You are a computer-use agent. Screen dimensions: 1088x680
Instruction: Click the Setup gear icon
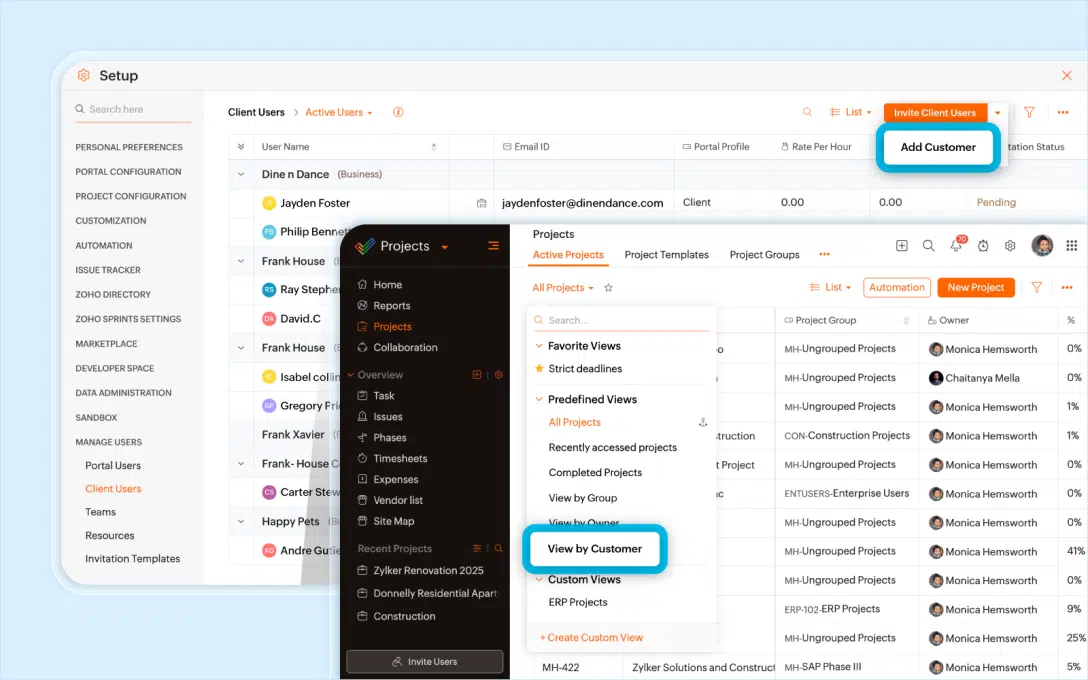click(83, 75)
